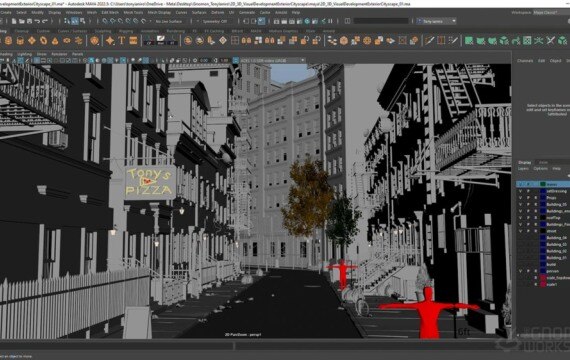This screenshot has width=570, height=360.
Task: Switch to the Sculpting shelf tab
Action: pyautogui.click(x=103, y=31)
